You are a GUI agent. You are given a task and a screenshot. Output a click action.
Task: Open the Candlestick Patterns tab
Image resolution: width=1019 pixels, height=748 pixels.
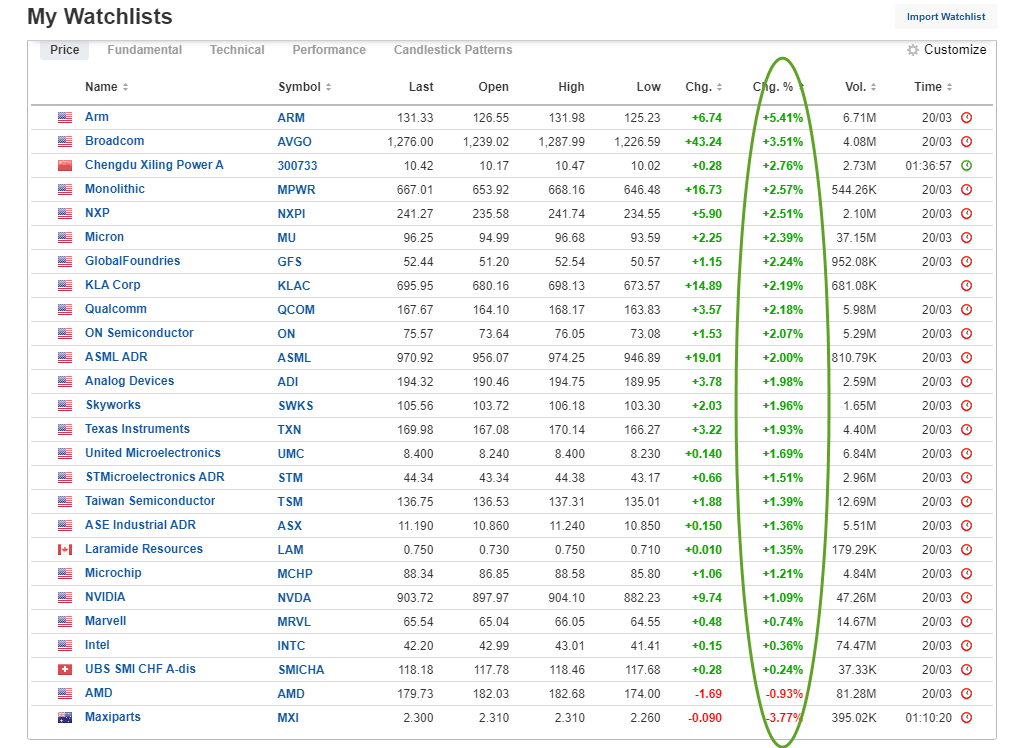point(453,50)
